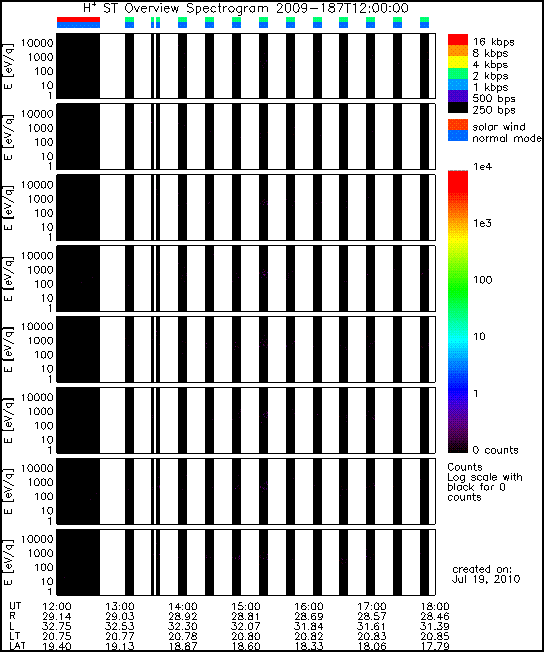This screenshot has width=544, height=652.
Task: Click the wide red-blue mode bar above the plots
Action: click(x=78, y=22)
